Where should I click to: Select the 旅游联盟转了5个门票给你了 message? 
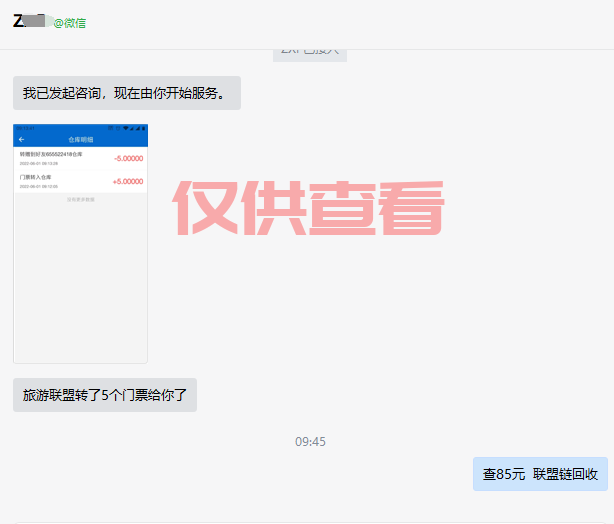pyautogui.click(x=105, y=395)
